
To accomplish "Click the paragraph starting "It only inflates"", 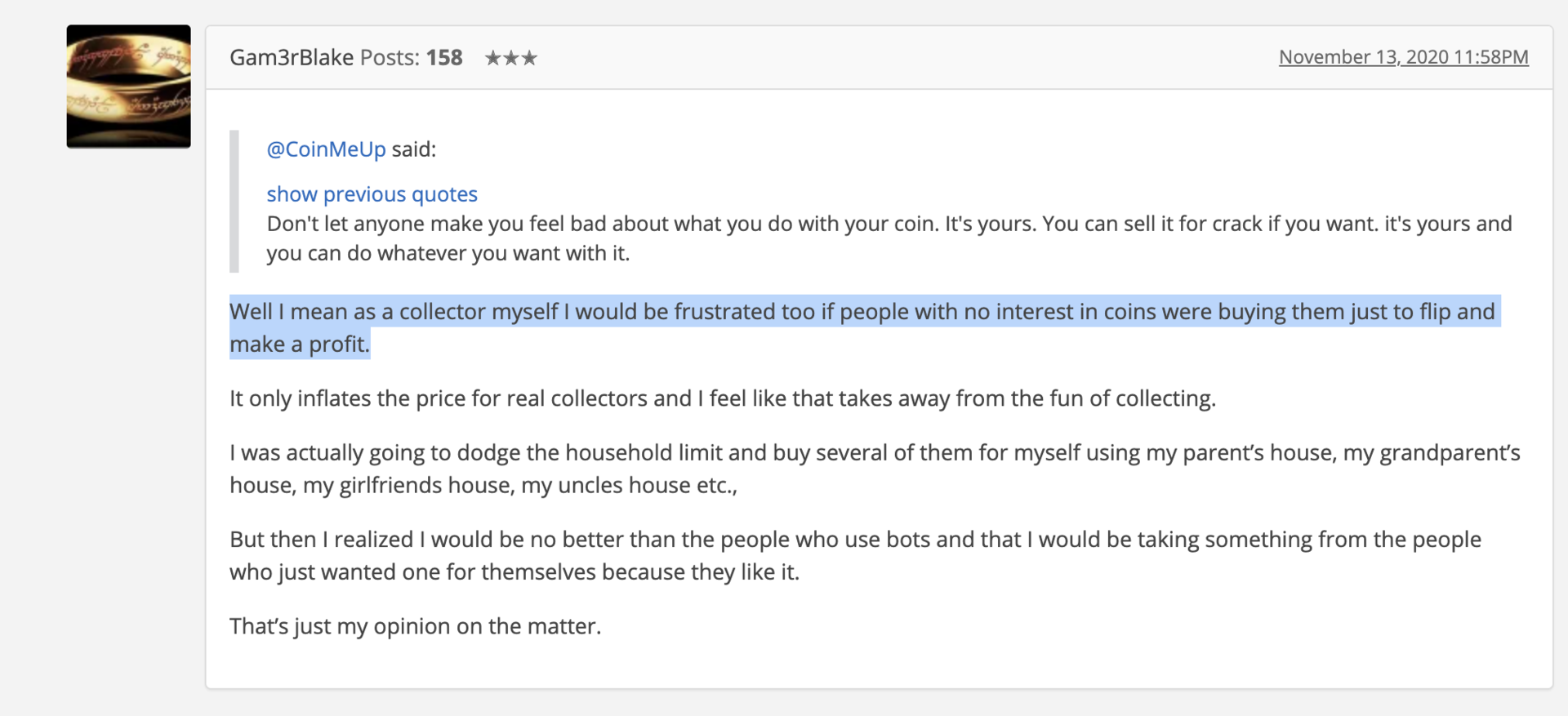I will pos(722,398).
